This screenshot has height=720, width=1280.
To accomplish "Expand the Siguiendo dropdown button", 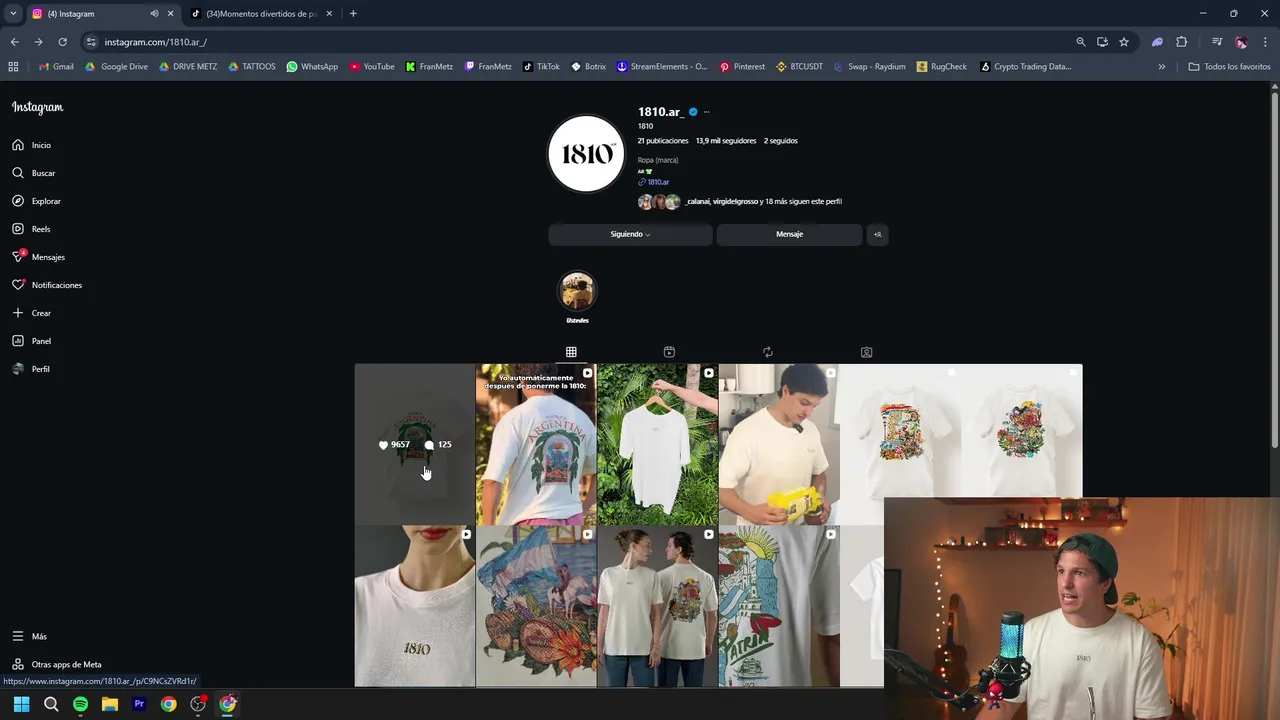I will [630, 234].
